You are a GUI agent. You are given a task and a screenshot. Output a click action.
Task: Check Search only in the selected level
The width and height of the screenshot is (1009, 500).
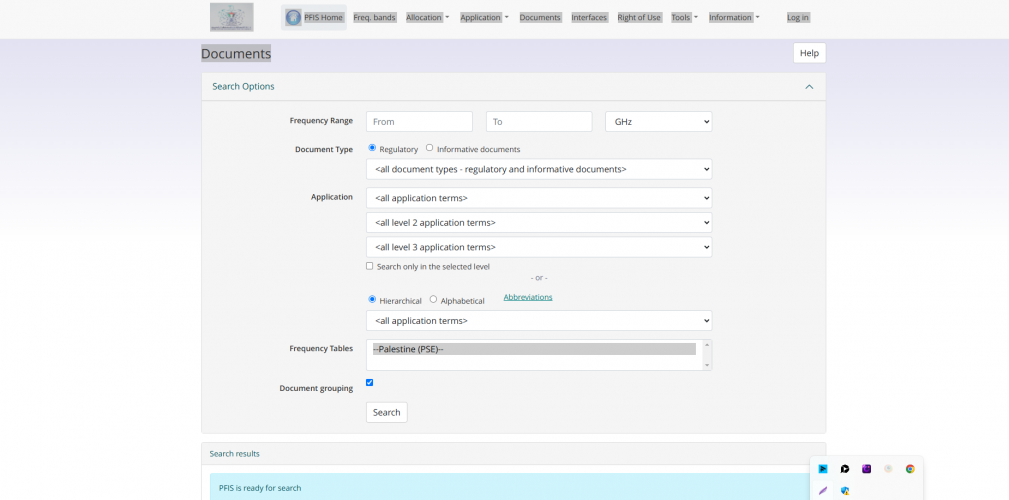click(x=369, y=266)
